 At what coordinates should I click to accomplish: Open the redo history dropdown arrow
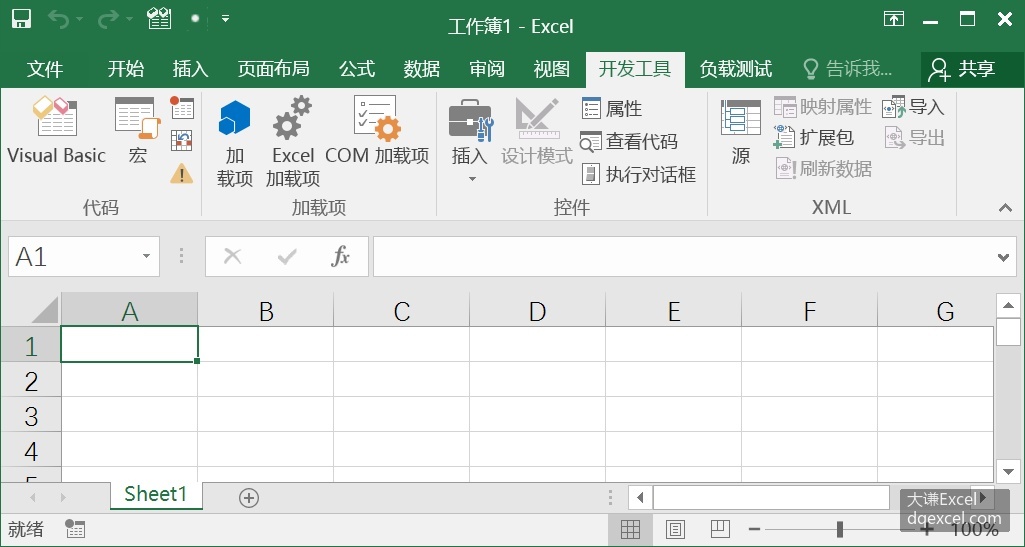coord(129,20)
